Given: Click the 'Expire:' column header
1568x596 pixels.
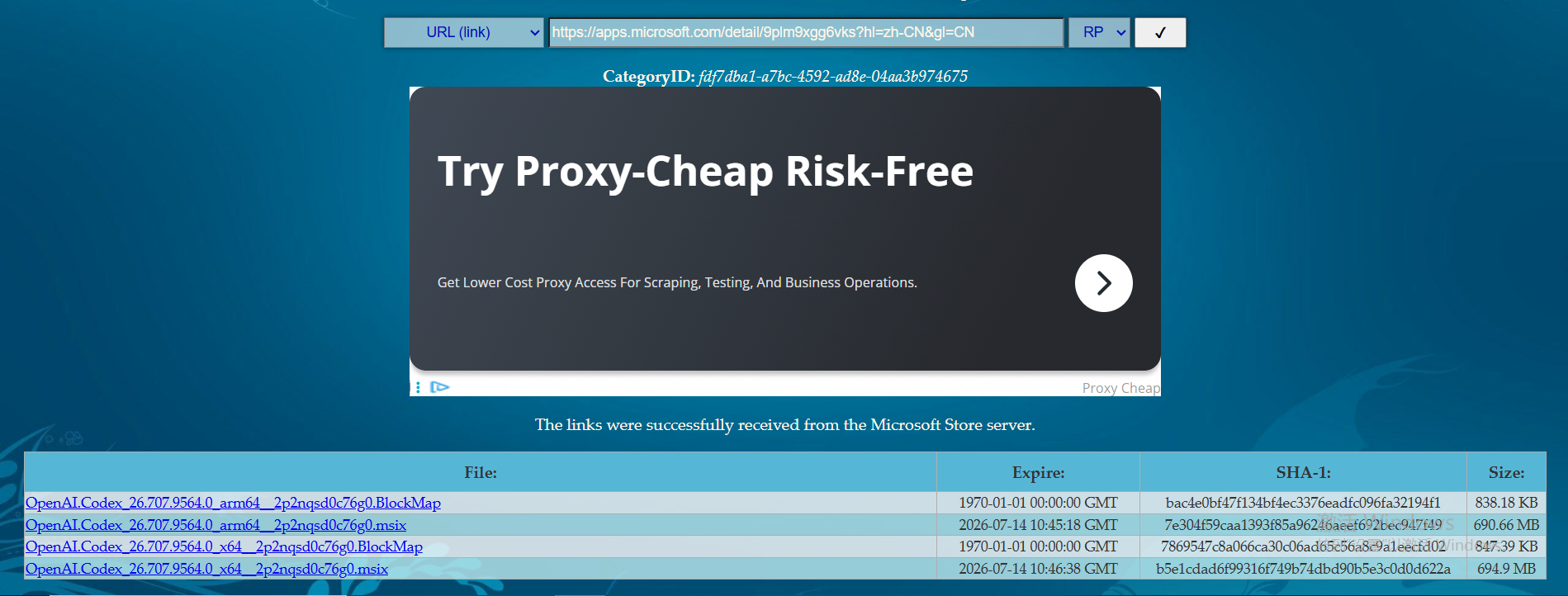Looking at the screenshot, I should tap(1038, 472).
